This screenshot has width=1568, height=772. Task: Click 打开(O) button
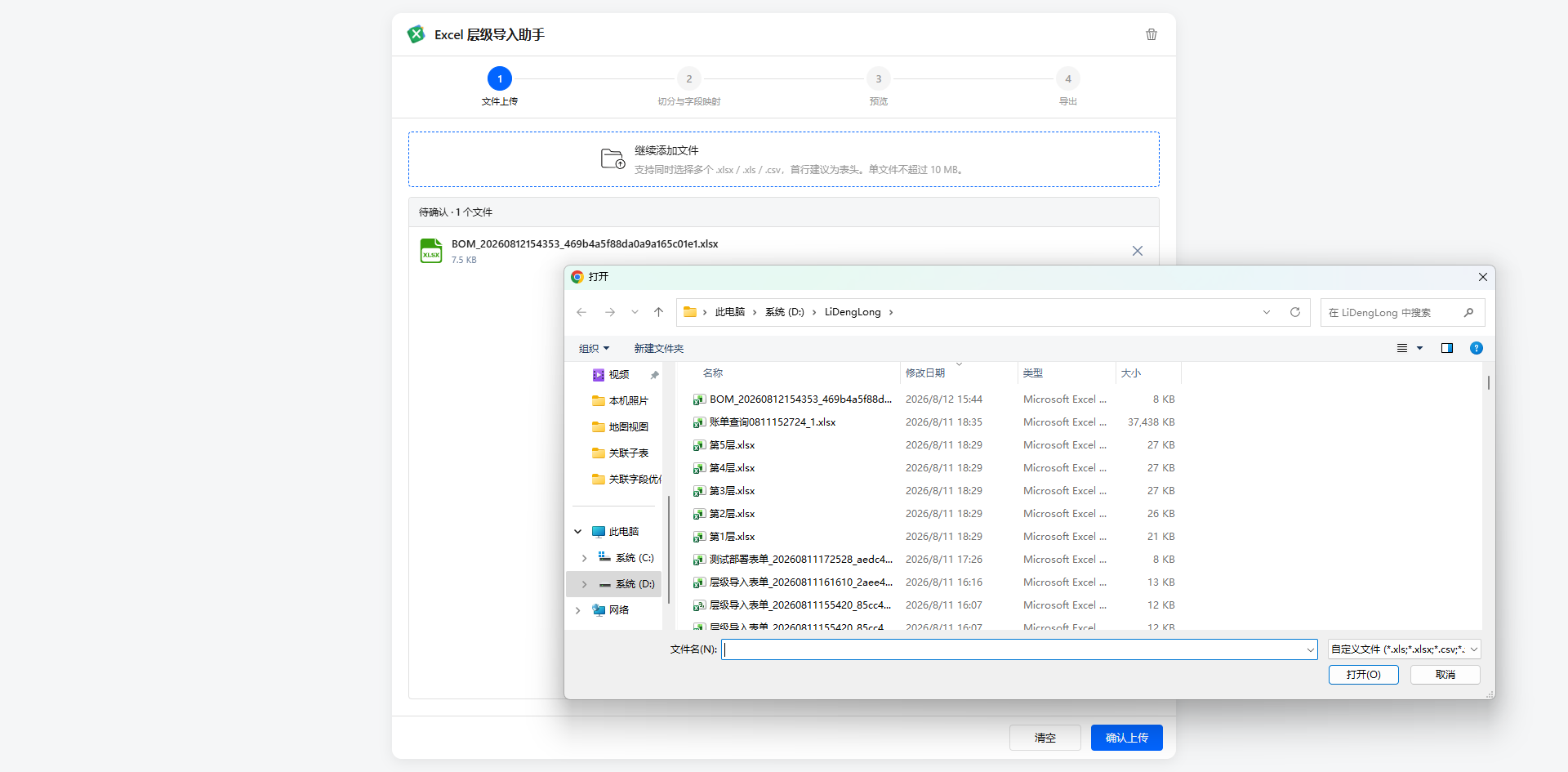click(x=1364, y=675)
